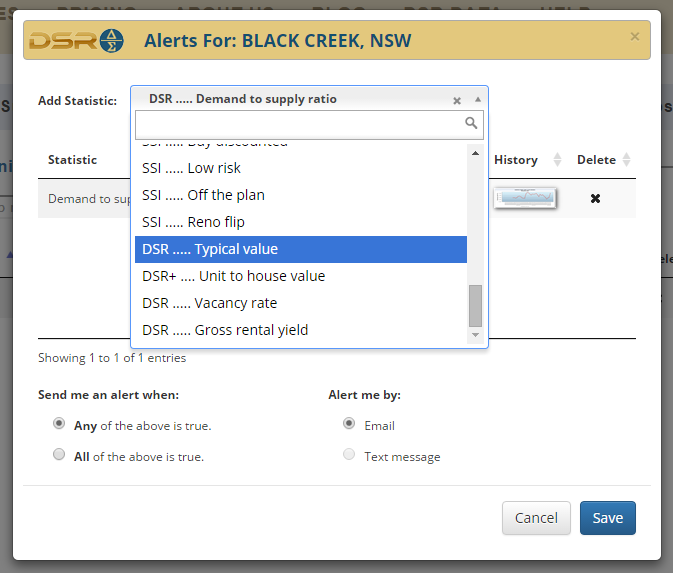Select 'Any of the above is true' radio
The image size is (673, 573).
click(x=59, y=424)
